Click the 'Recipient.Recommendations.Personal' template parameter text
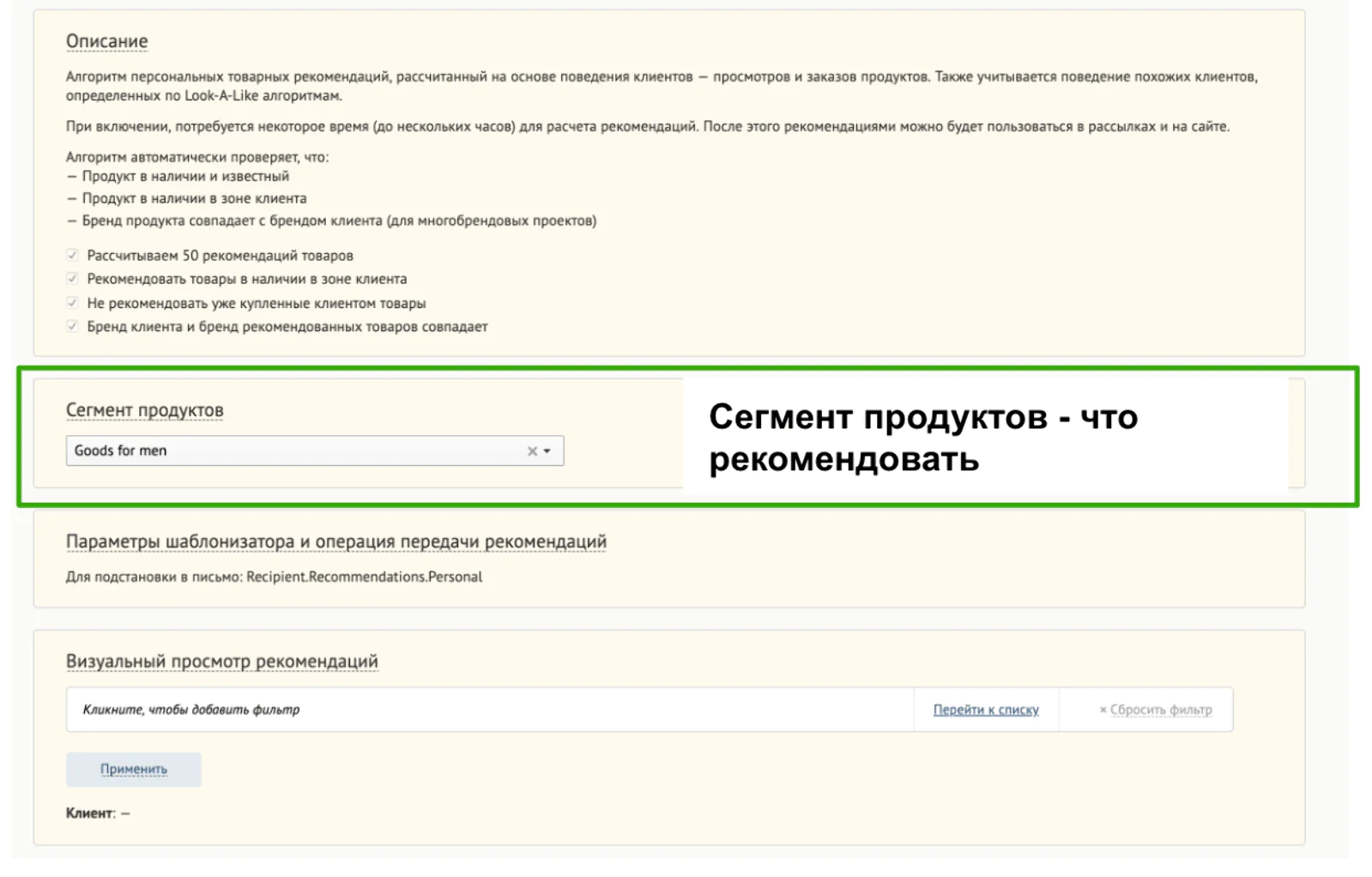 (365, 577)
